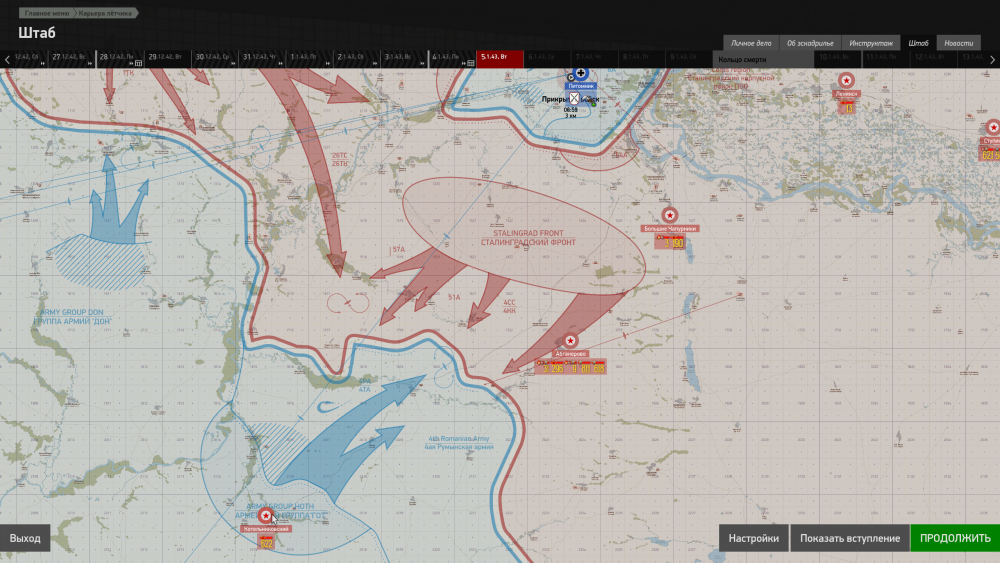Viewport: 1000px width, 563px height.
Task: Click the unit badge 622 under Котельниковский
Action: coord(266,543)
